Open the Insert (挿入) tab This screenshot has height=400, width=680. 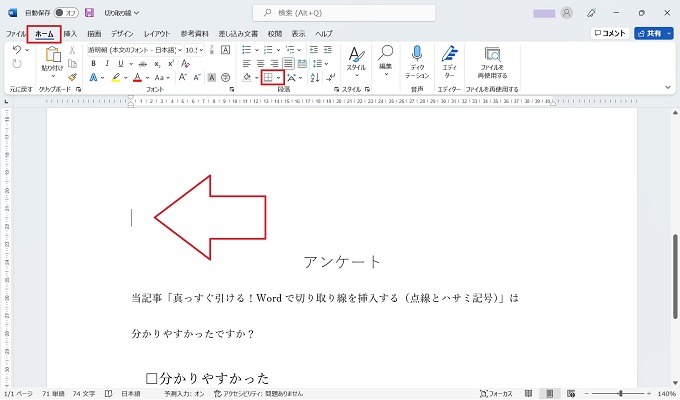(70, 33)
